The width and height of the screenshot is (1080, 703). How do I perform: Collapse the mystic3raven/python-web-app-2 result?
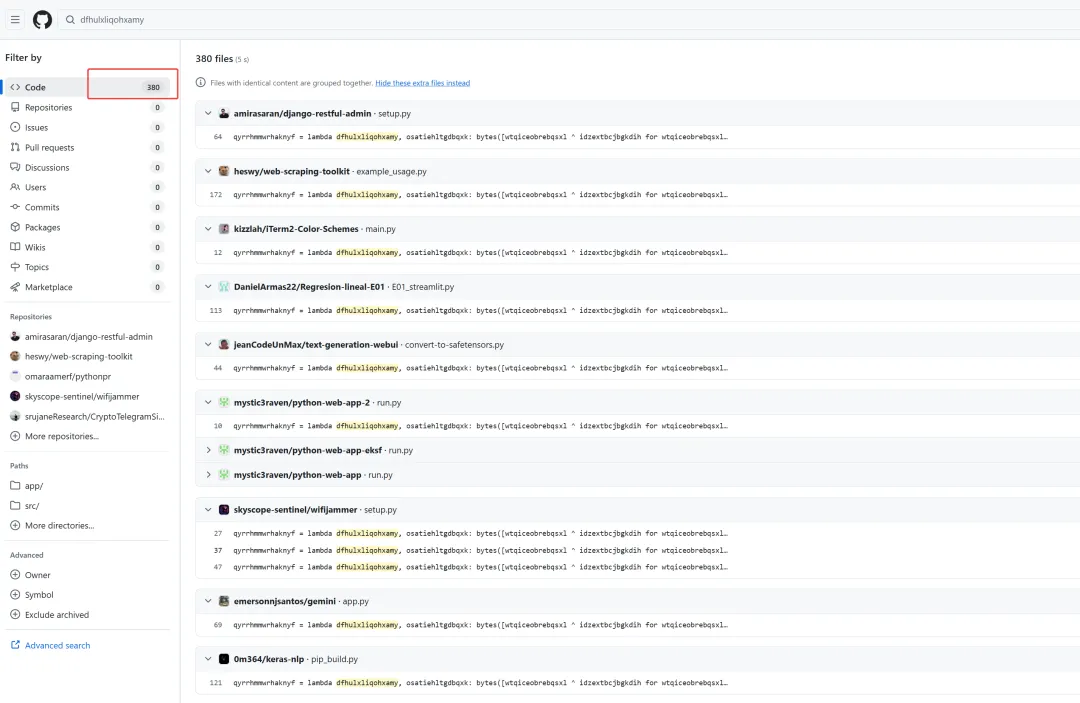click(x=208, y=403)
